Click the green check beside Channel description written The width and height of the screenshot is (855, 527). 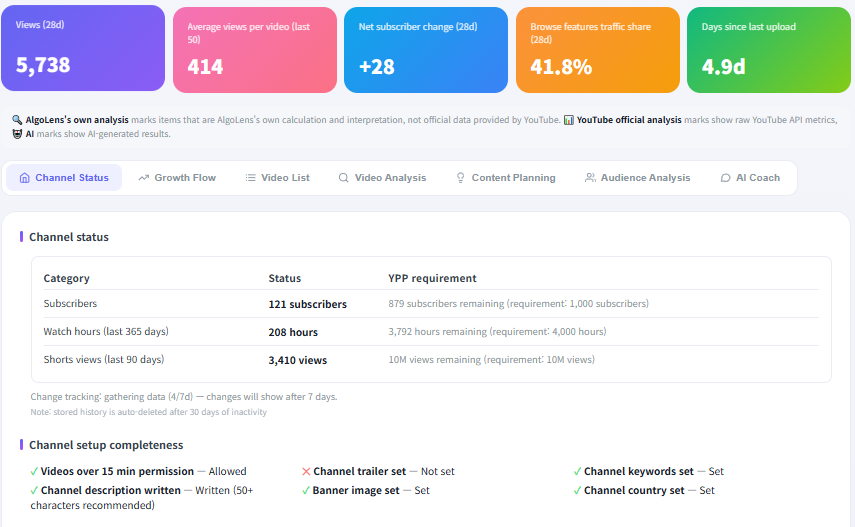[x=34, y=490]
